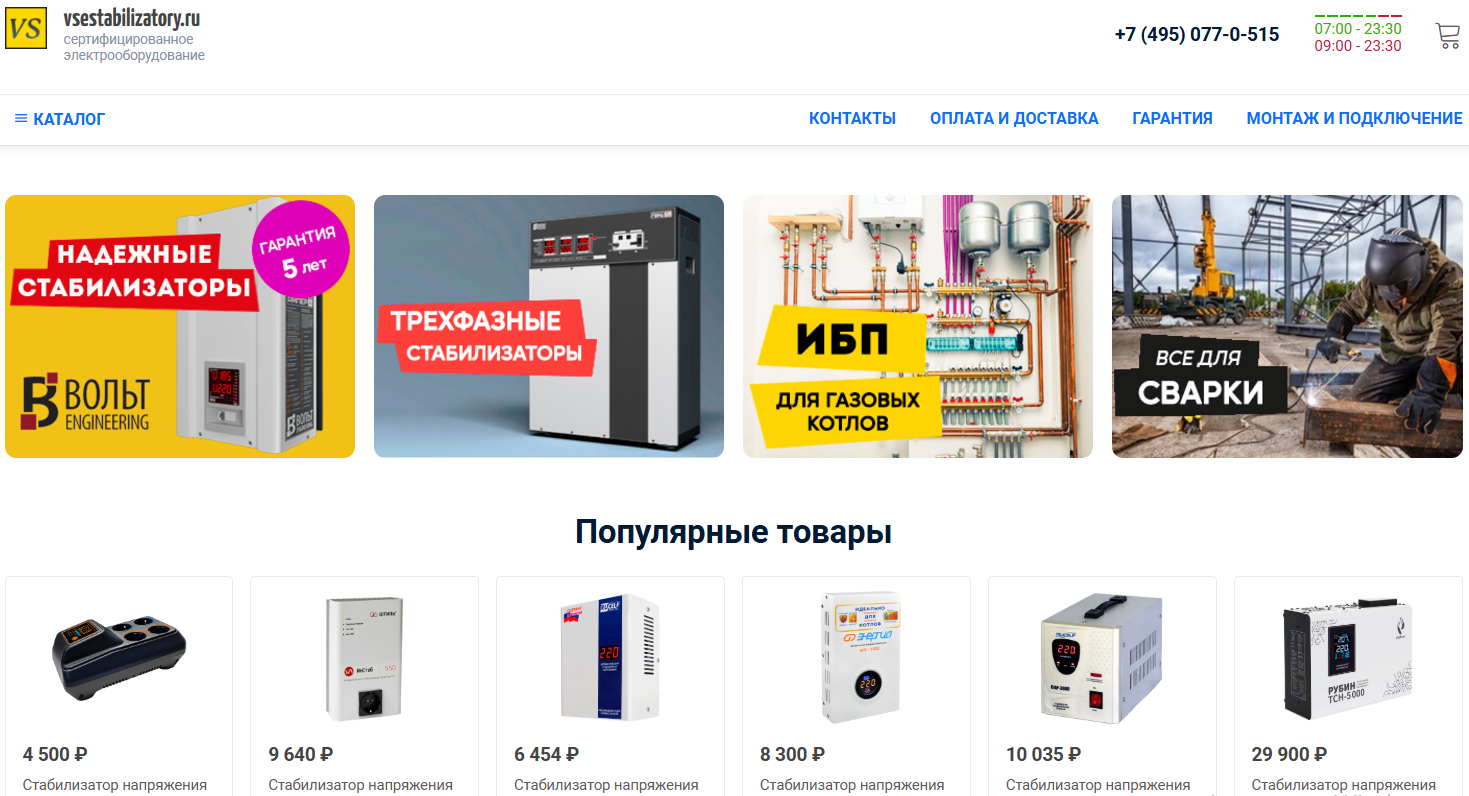The image size is (1469, 796).
Task: Call the phone number +7 (495) 077-0-515
Action: coord(1197,35)
